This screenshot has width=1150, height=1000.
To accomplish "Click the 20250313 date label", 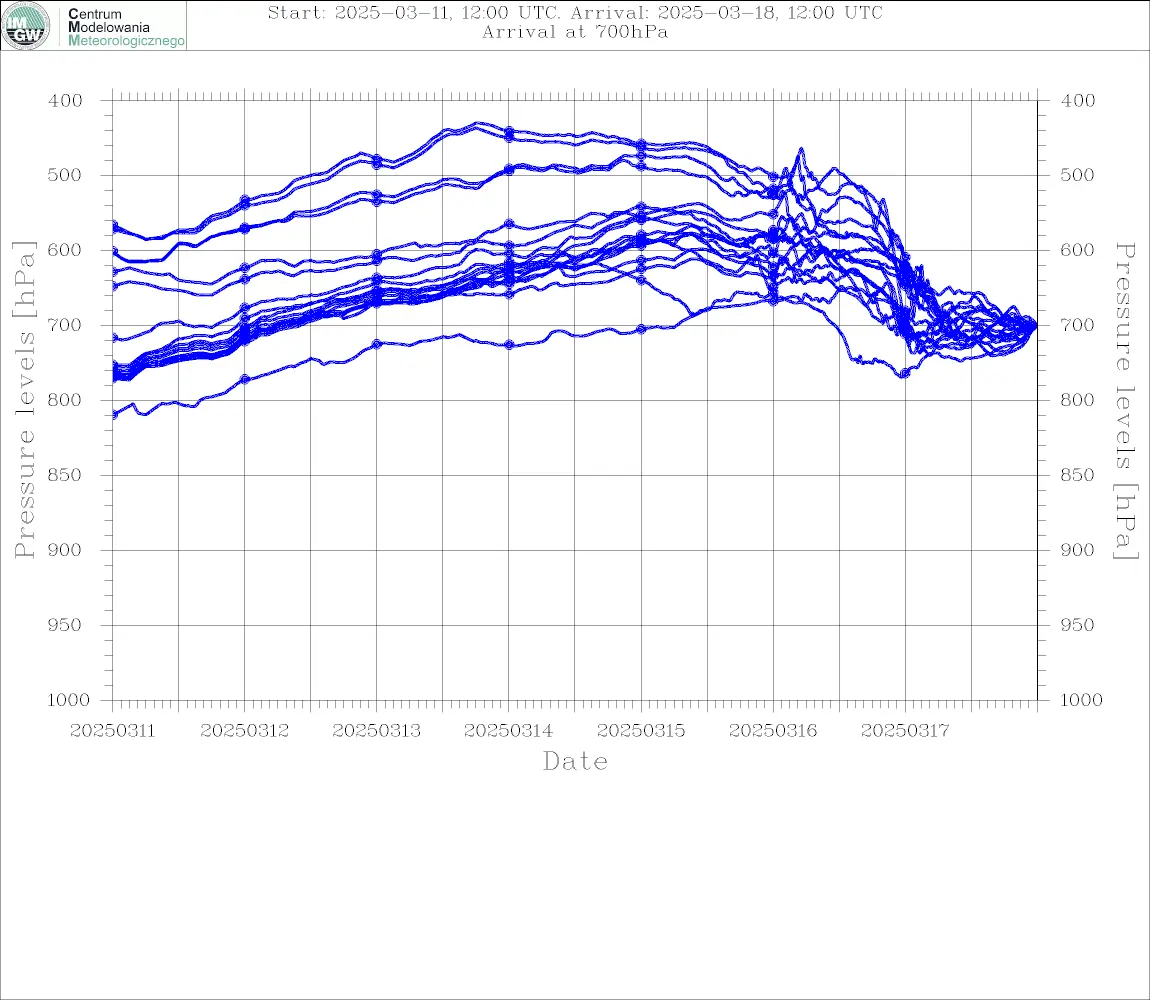I will [376, 731].
